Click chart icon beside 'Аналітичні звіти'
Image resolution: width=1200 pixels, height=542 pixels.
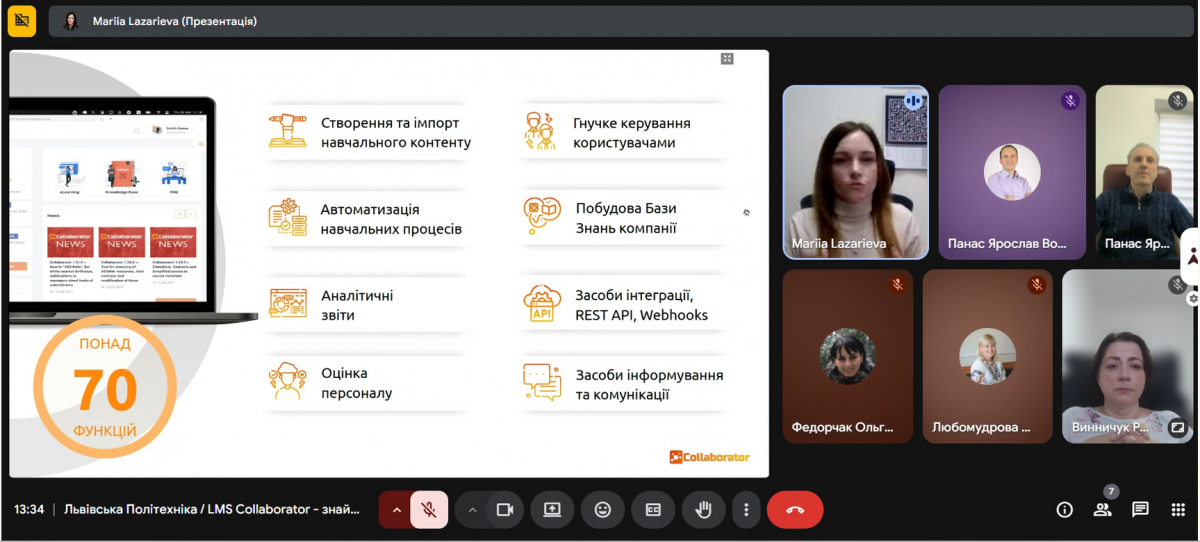click(287, 304)
